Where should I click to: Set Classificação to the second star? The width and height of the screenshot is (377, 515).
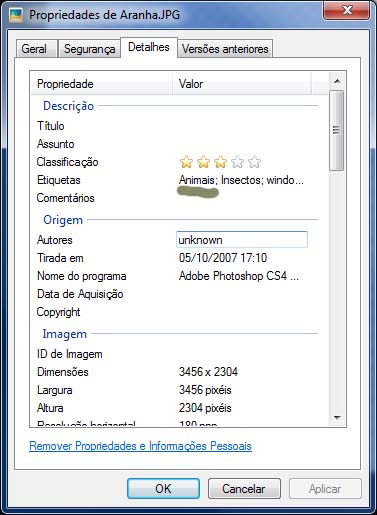(203, 162)
